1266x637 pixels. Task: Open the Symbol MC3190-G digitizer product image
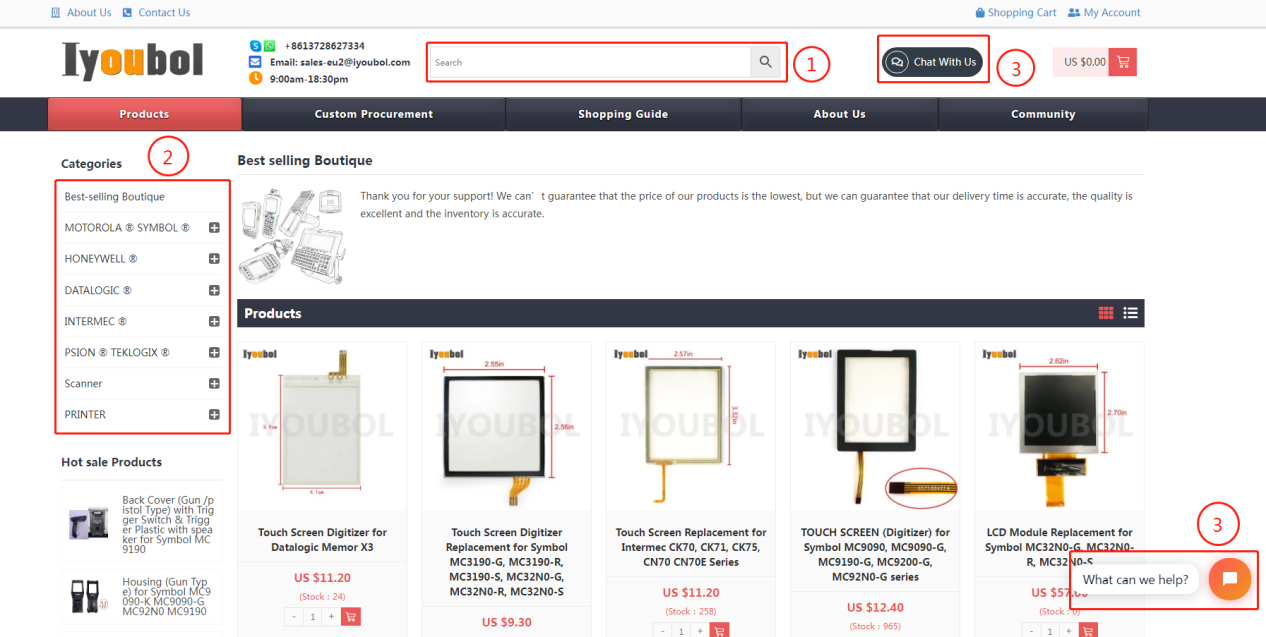tap(506, 428)
